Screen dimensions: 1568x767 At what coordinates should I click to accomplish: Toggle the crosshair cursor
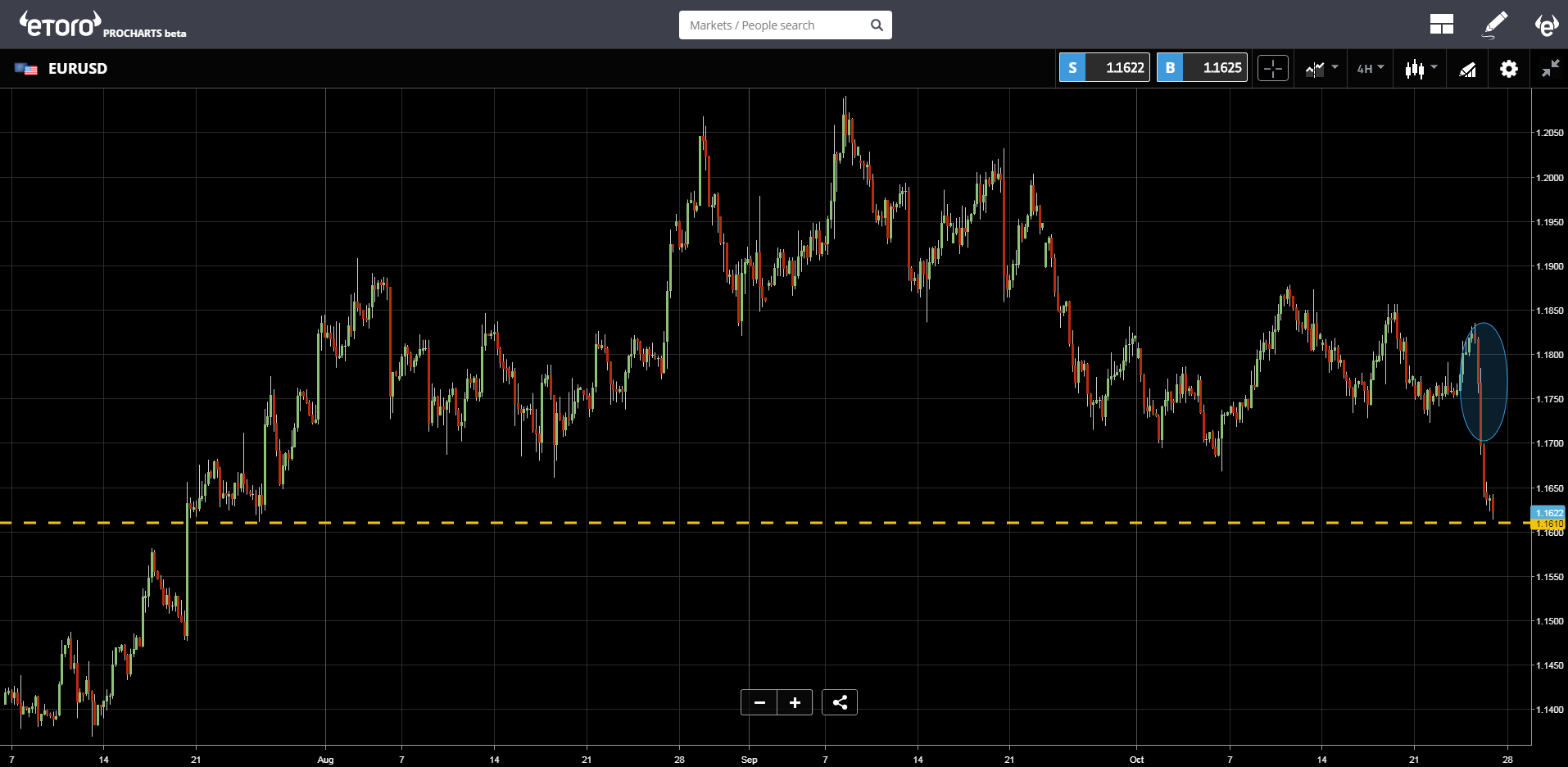pos(1273,69)
